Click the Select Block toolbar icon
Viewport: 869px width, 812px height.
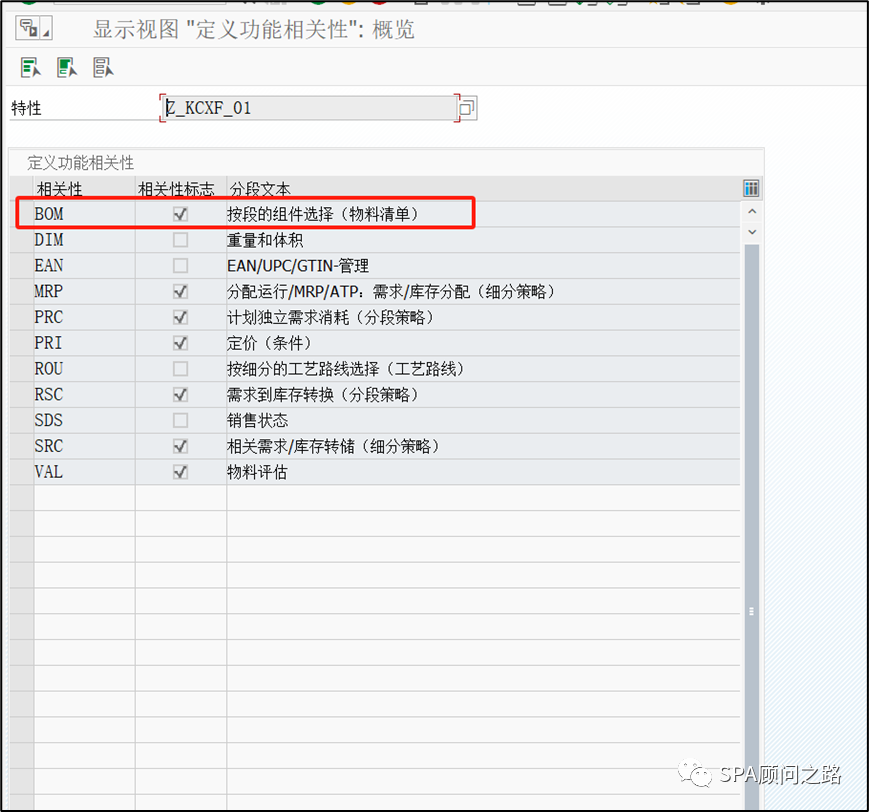(x=67, y=68)
